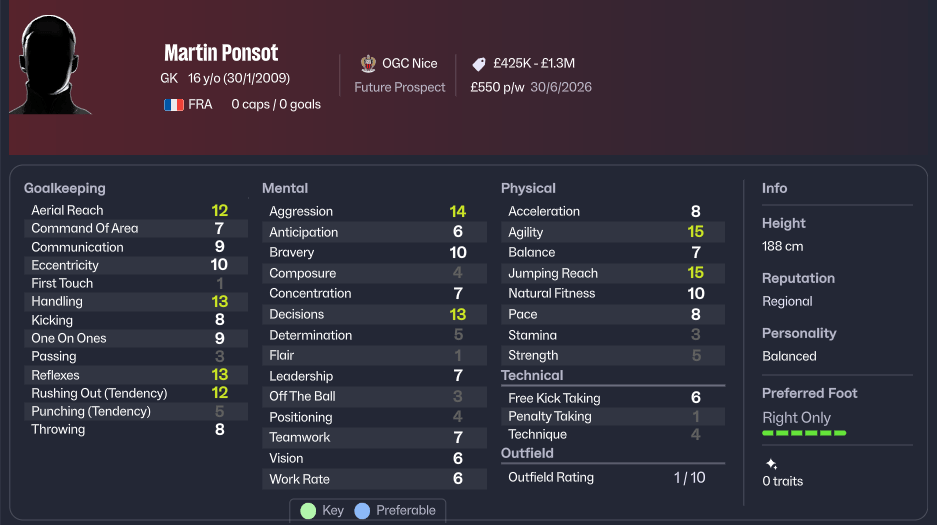The image size is (937, 525).
Task: Click the Martin Ponsot player name
Action: [x=221, y=53]
